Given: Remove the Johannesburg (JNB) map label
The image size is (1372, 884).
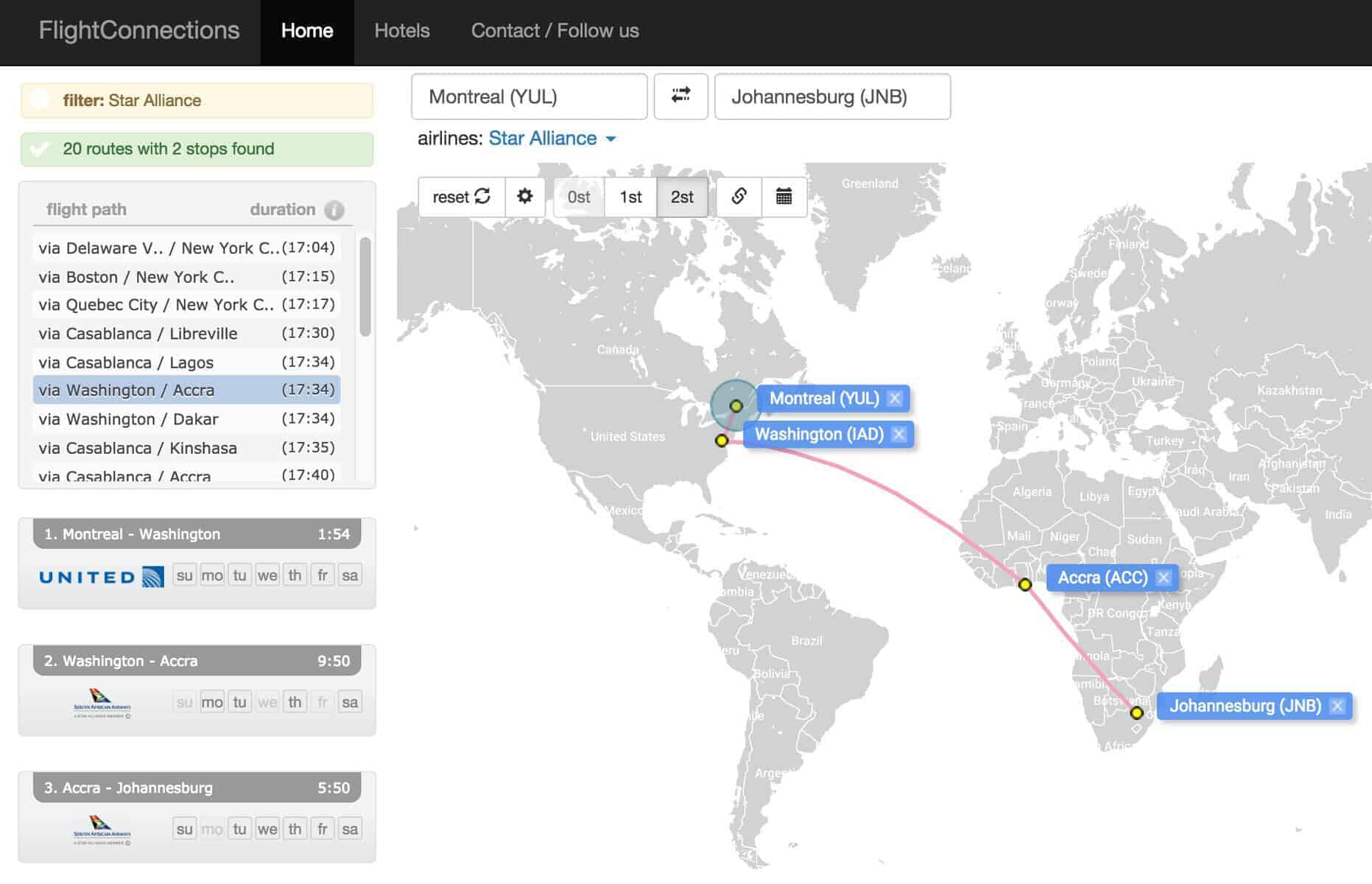Looking at the screenshot, I should click(1337, 706).
